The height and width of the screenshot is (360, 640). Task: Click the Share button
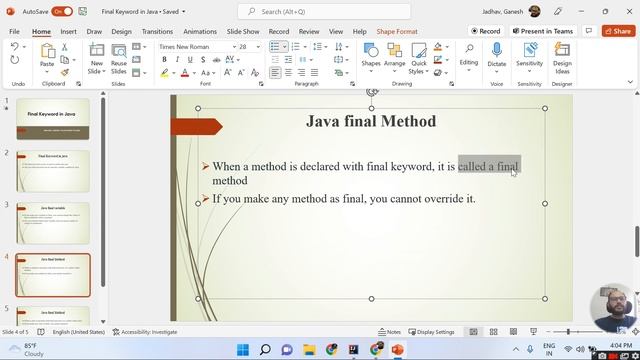(x=618, y=31)
